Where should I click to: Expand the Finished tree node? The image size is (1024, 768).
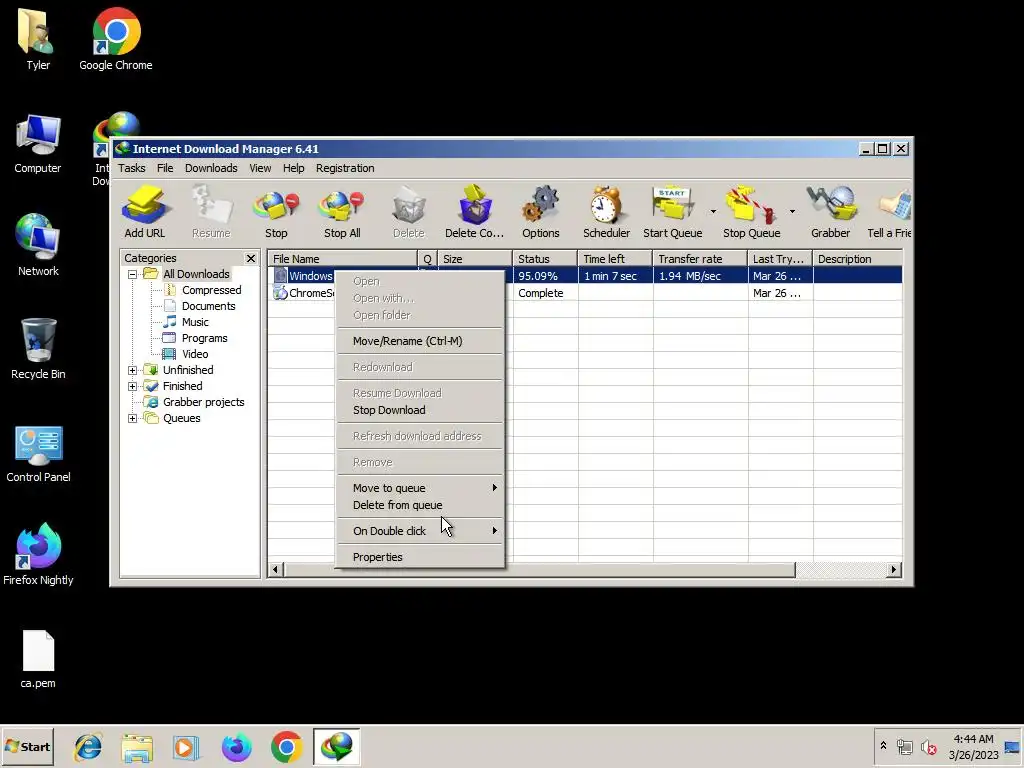coord(133,387)
